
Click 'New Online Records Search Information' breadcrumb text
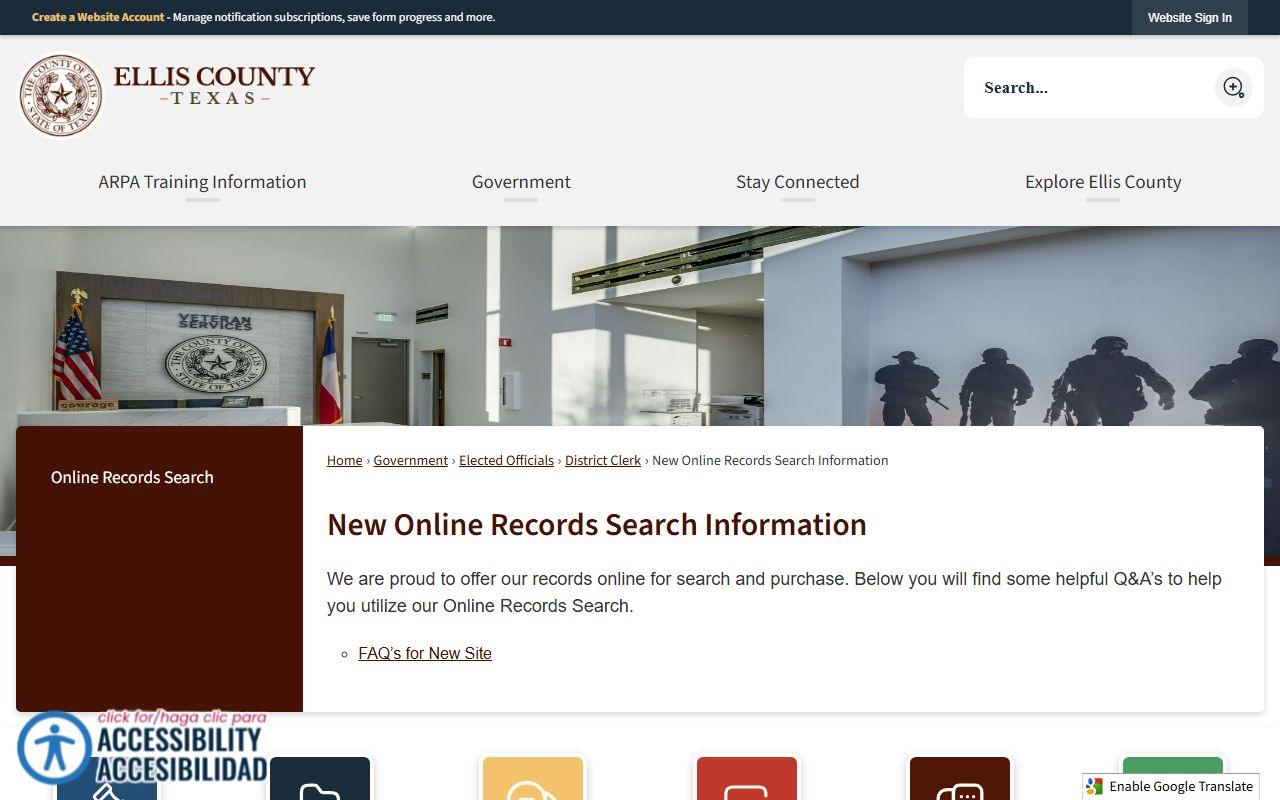click(770, 460)
